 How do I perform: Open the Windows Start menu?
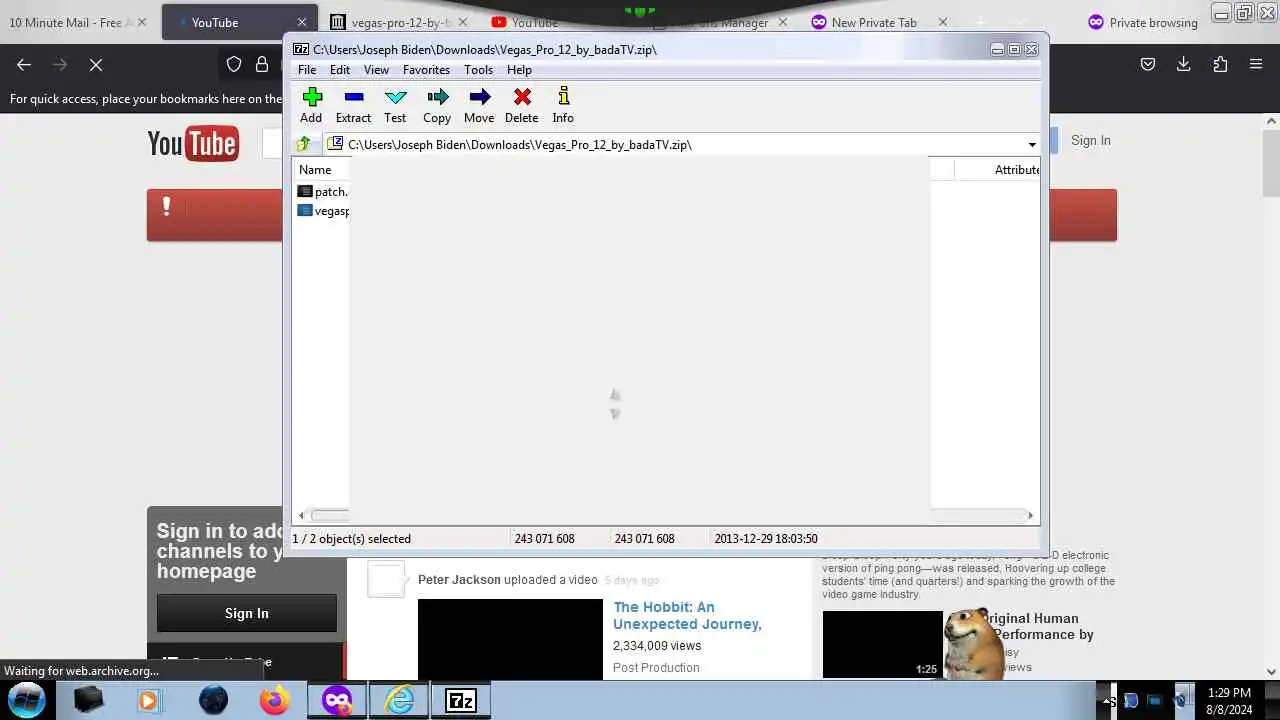(x=26, y=700)
